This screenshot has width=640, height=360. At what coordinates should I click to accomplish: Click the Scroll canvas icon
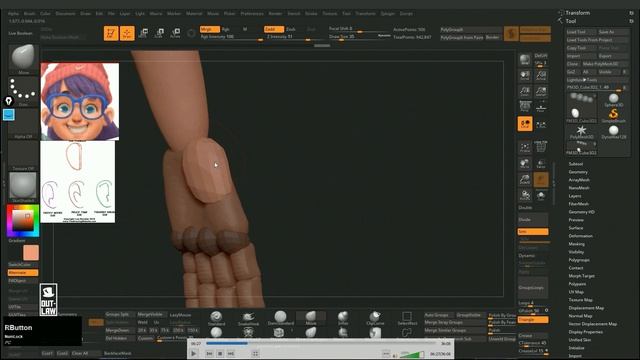(x=525, y=76)
